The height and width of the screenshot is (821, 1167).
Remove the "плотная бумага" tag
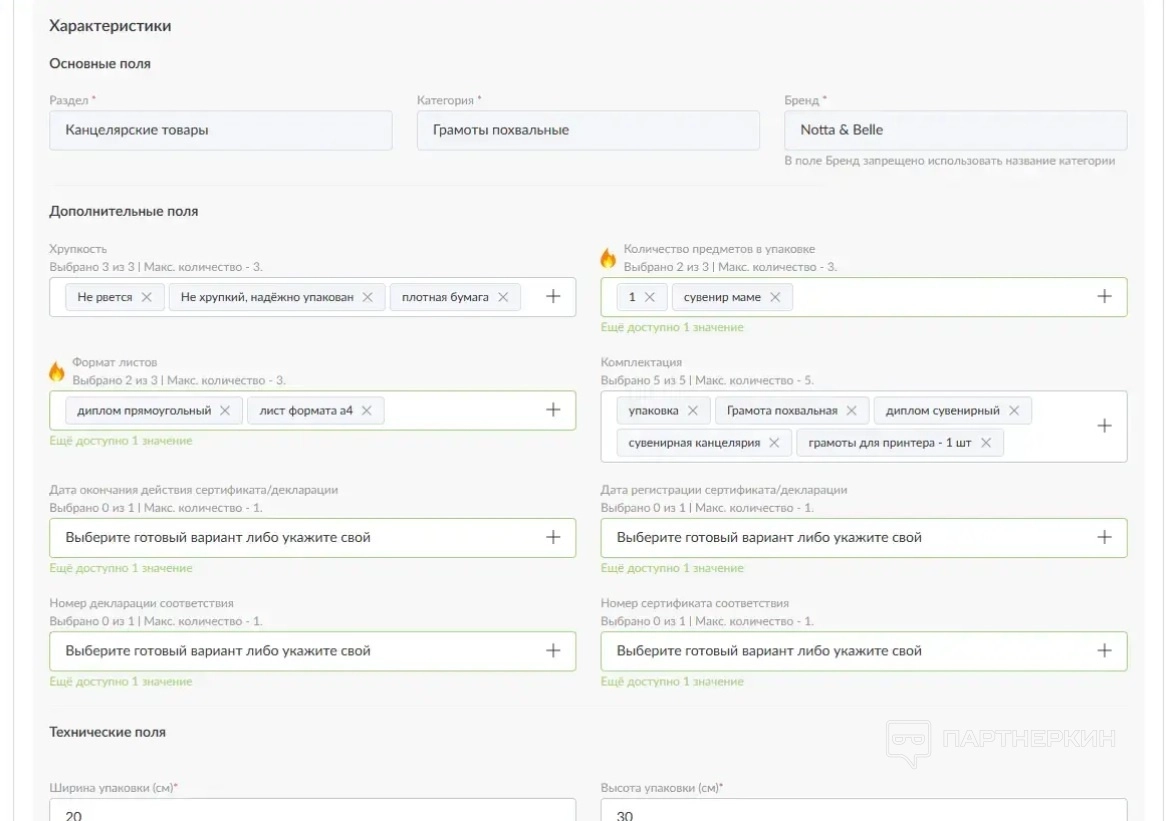(x=503, y=297)
